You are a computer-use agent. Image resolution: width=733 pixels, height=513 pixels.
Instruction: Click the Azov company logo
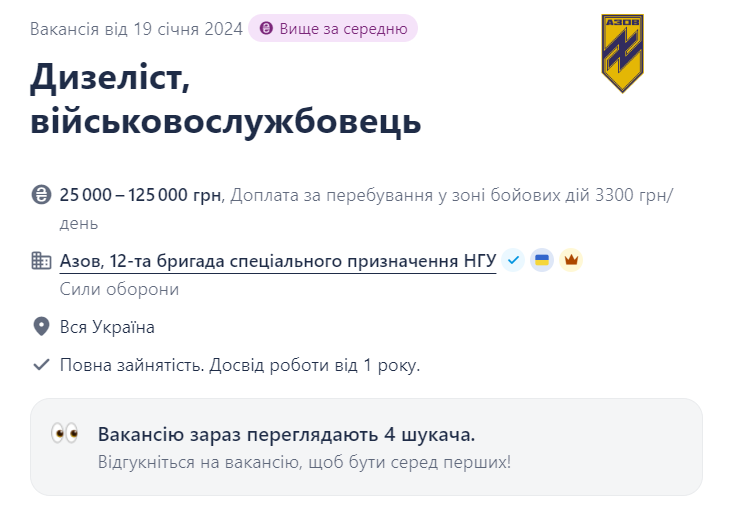click(x=622, y=53)
